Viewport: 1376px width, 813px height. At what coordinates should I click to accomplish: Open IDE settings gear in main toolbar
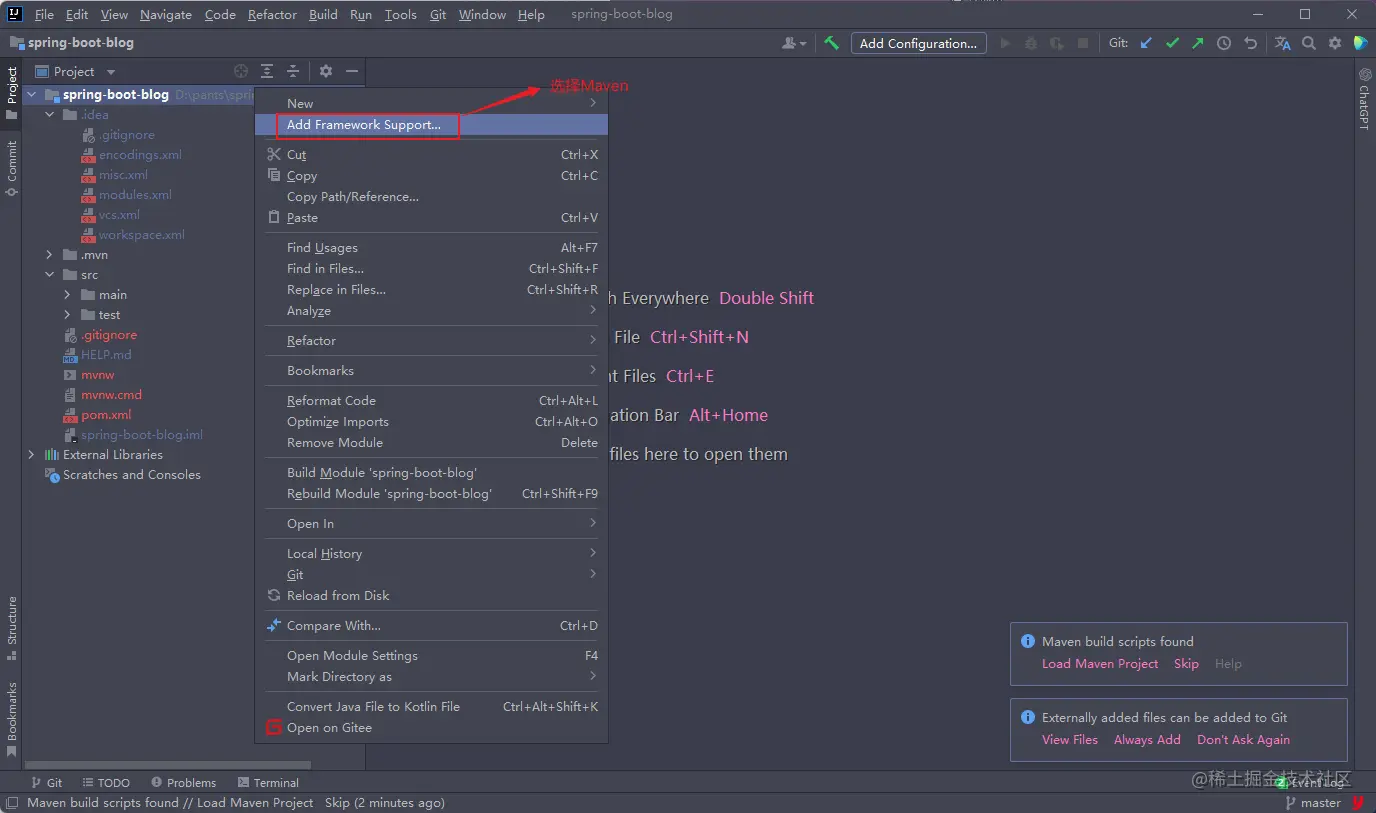(x=1335, y=43)
